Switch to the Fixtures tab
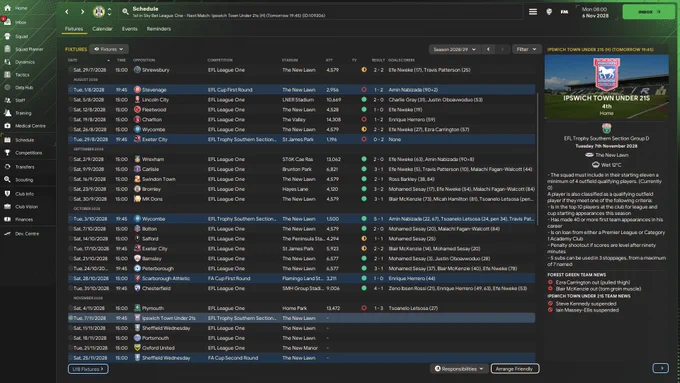Image resolution: width=680 pixels, height=383 pixels. [74, 29]
